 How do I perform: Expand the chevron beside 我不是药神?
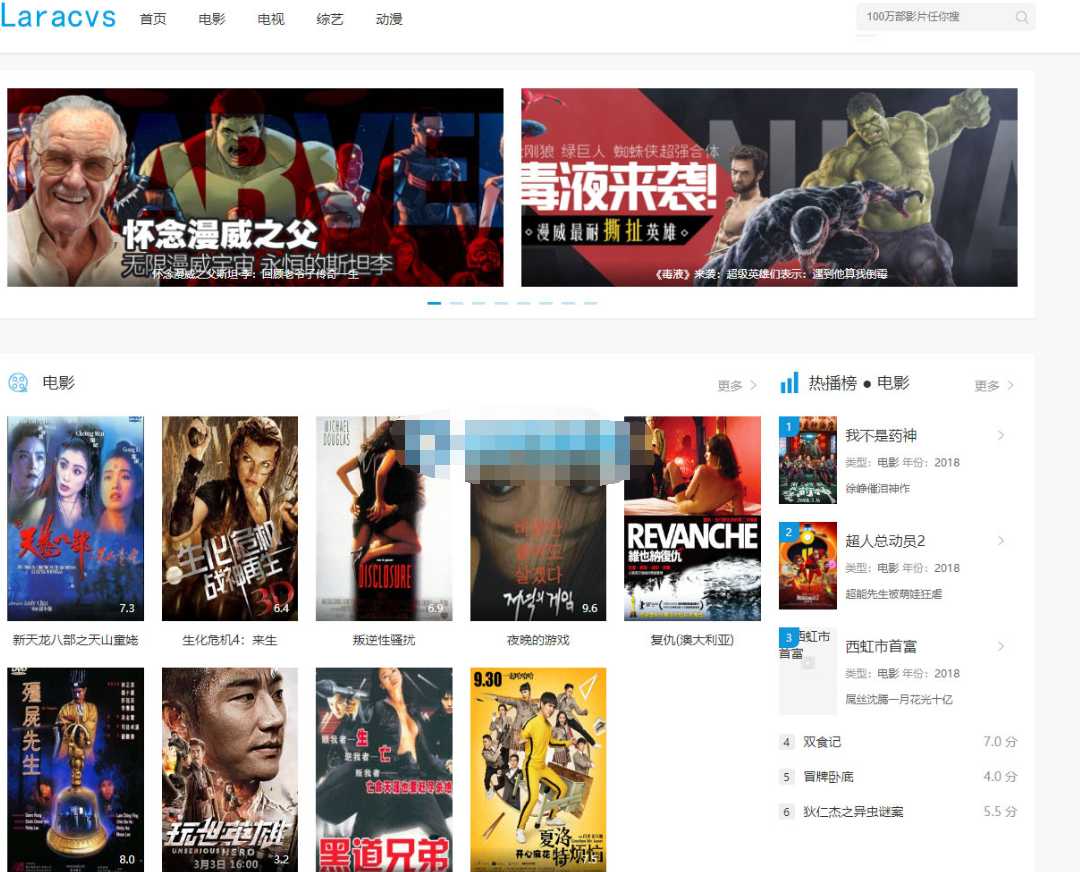coord(1001,435)
